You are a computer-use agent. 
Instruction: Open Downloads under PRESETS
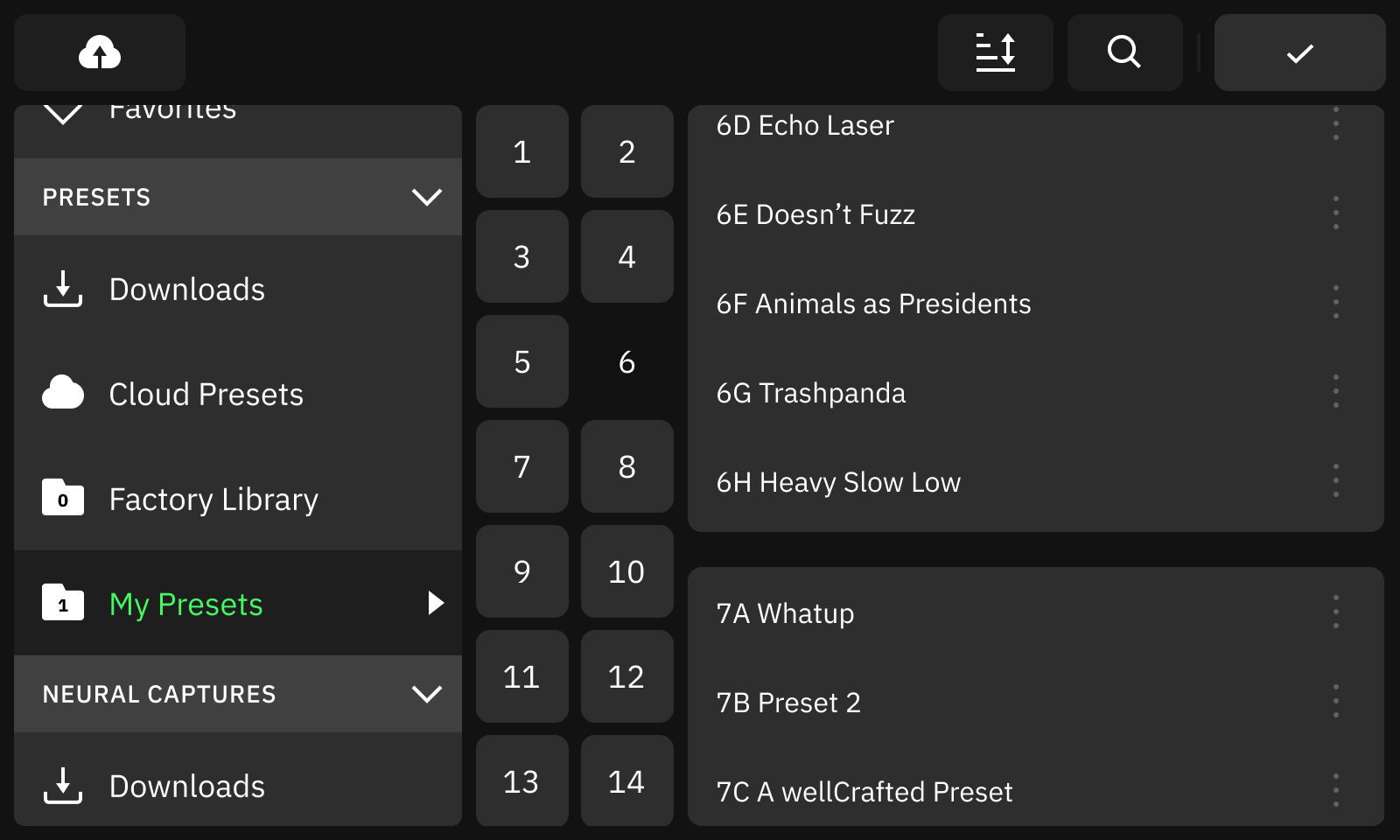[238, 289]
